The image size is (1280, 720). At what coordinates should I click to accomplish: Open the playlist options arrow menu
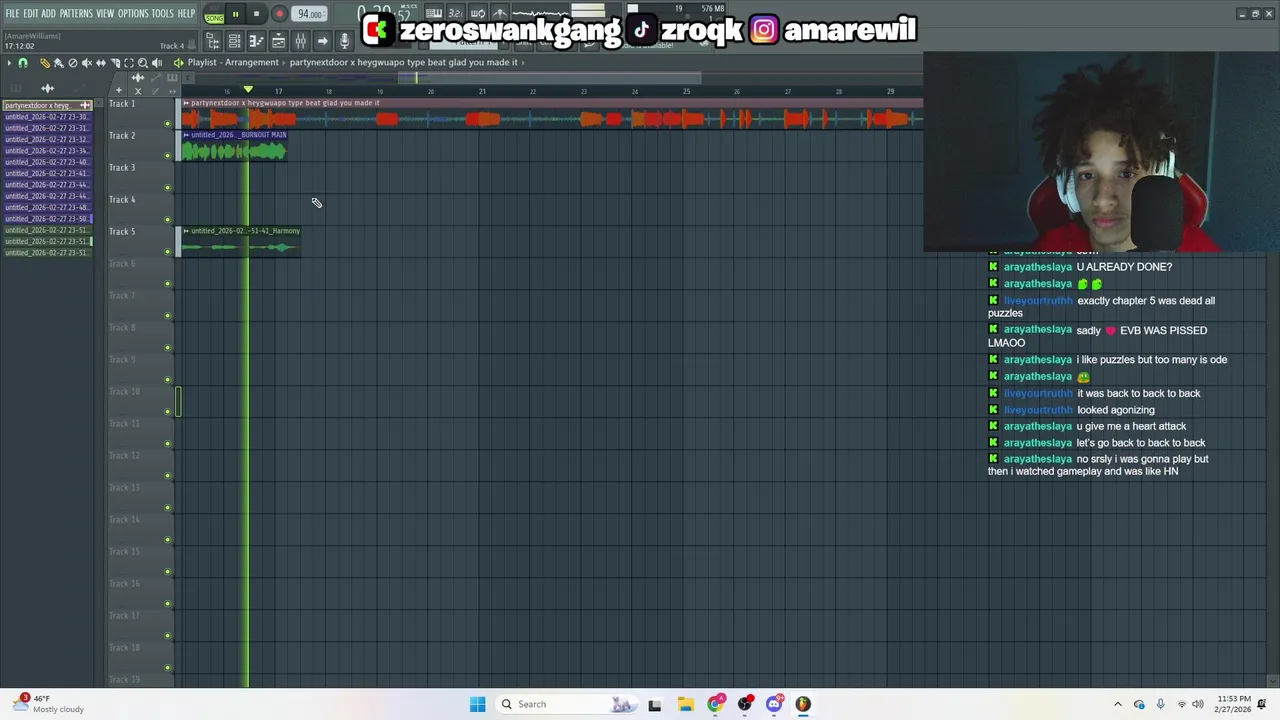(9, 63)
